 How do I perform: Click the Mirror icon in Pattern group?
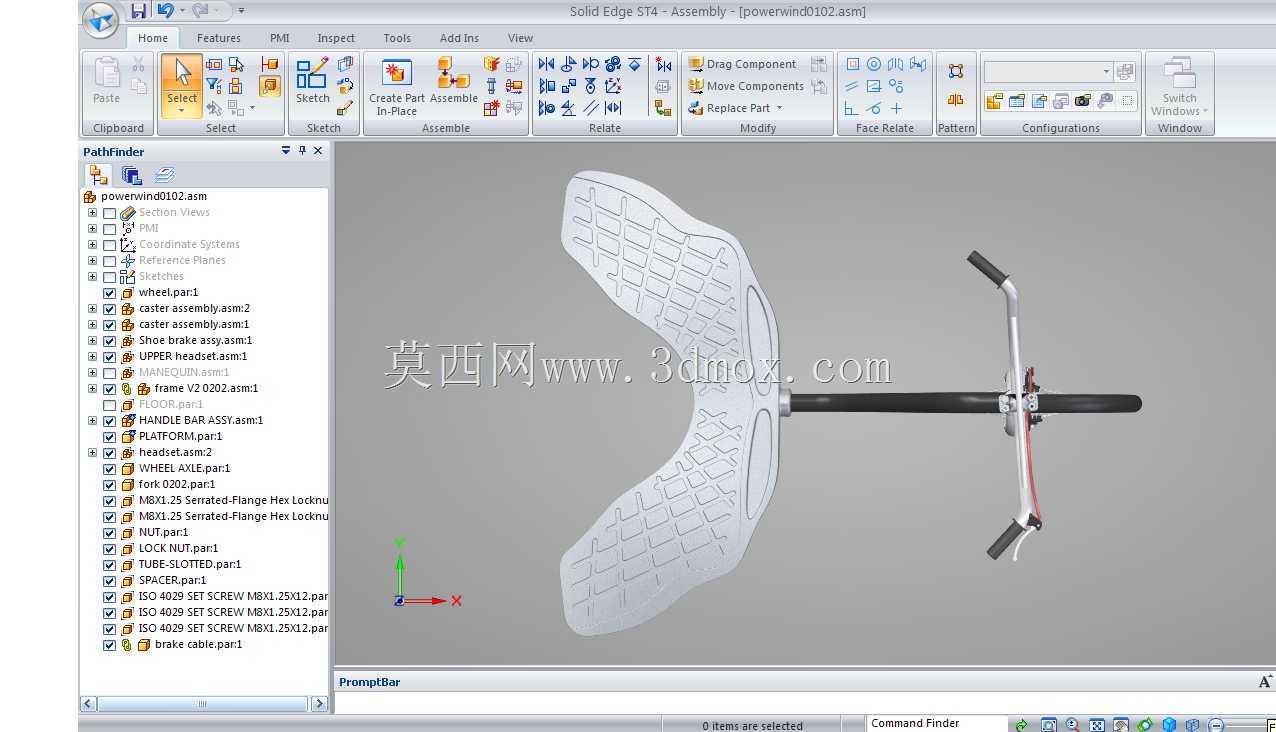click(956, 100)
